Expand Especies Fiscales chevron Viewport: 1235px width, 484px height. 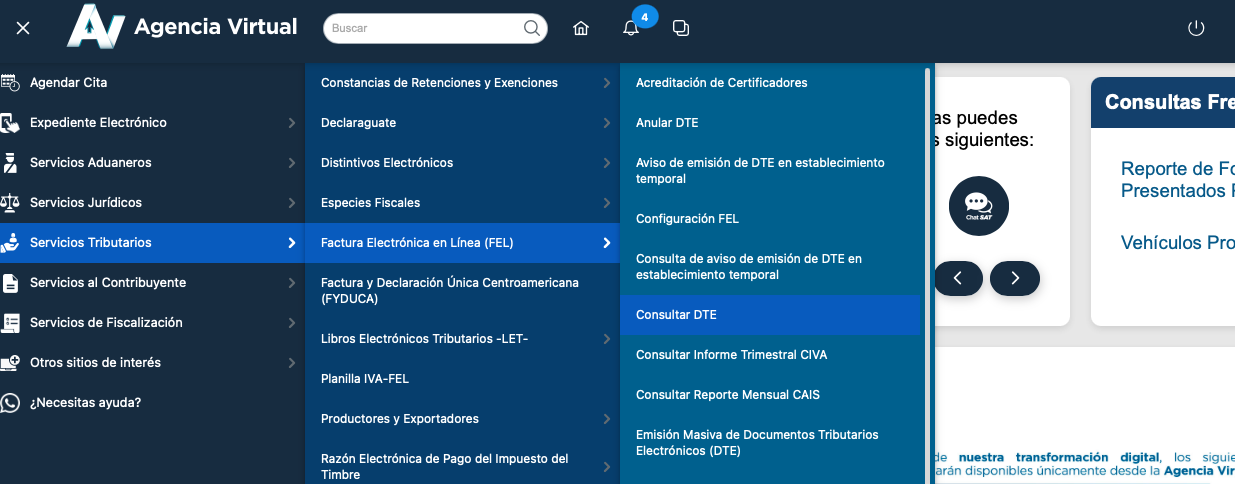pyautogui.click(x=607, y=203)
